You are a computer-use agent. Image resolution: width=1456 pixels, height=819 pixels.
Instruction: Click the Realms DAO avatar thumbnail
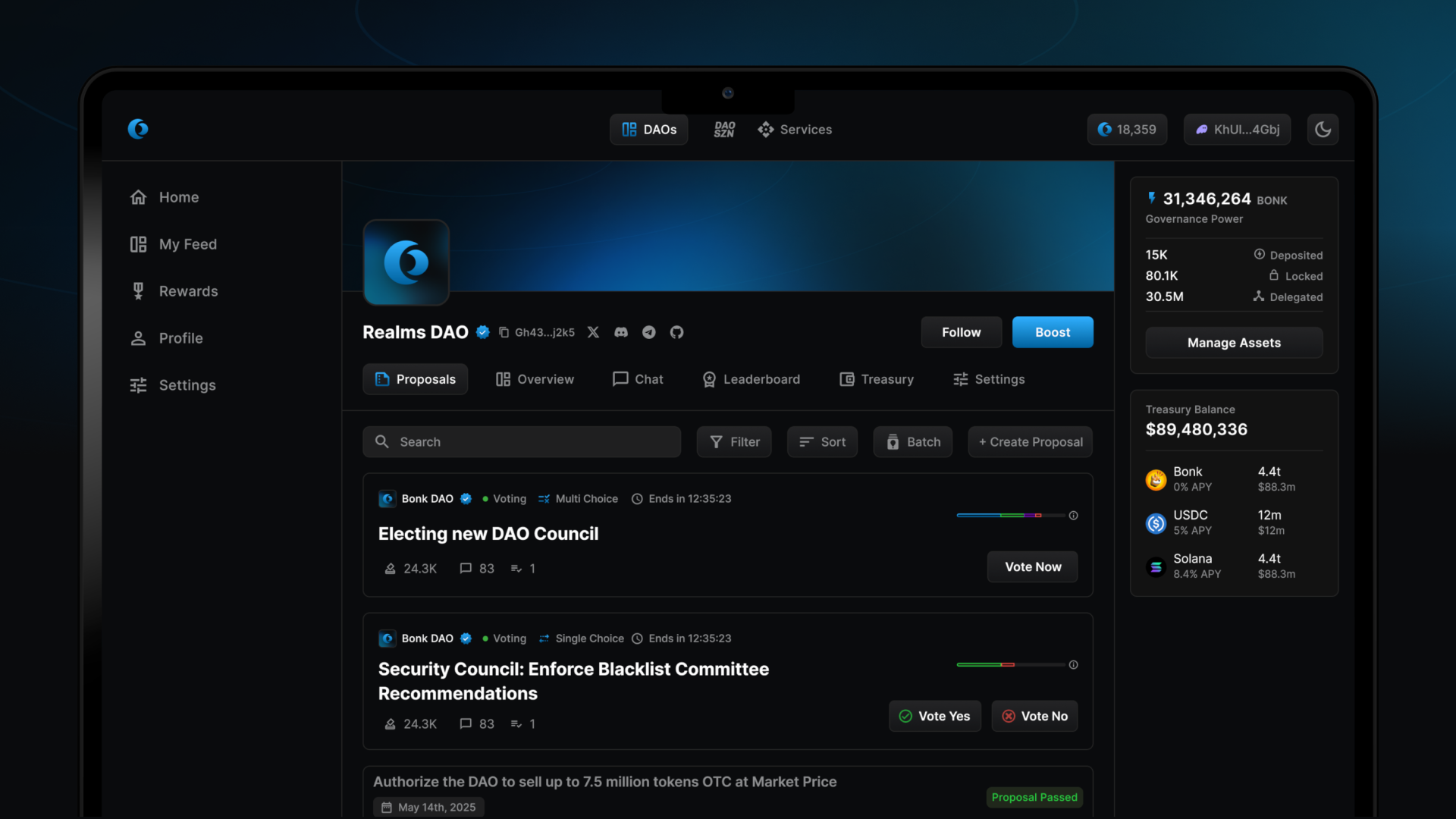coord(406,262)
